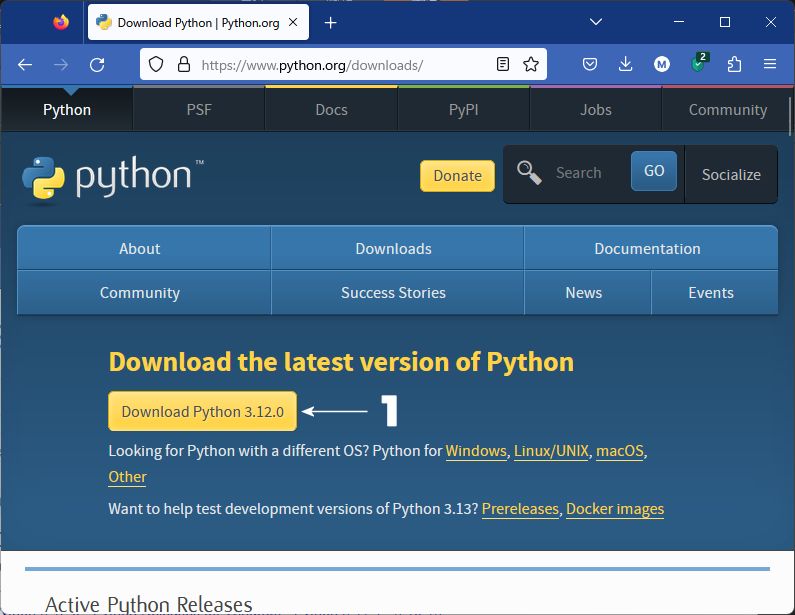This screenshot has height=615, width=795.
Task: Click the magnifying glass search icon
Action: click(x=529, y=173)
